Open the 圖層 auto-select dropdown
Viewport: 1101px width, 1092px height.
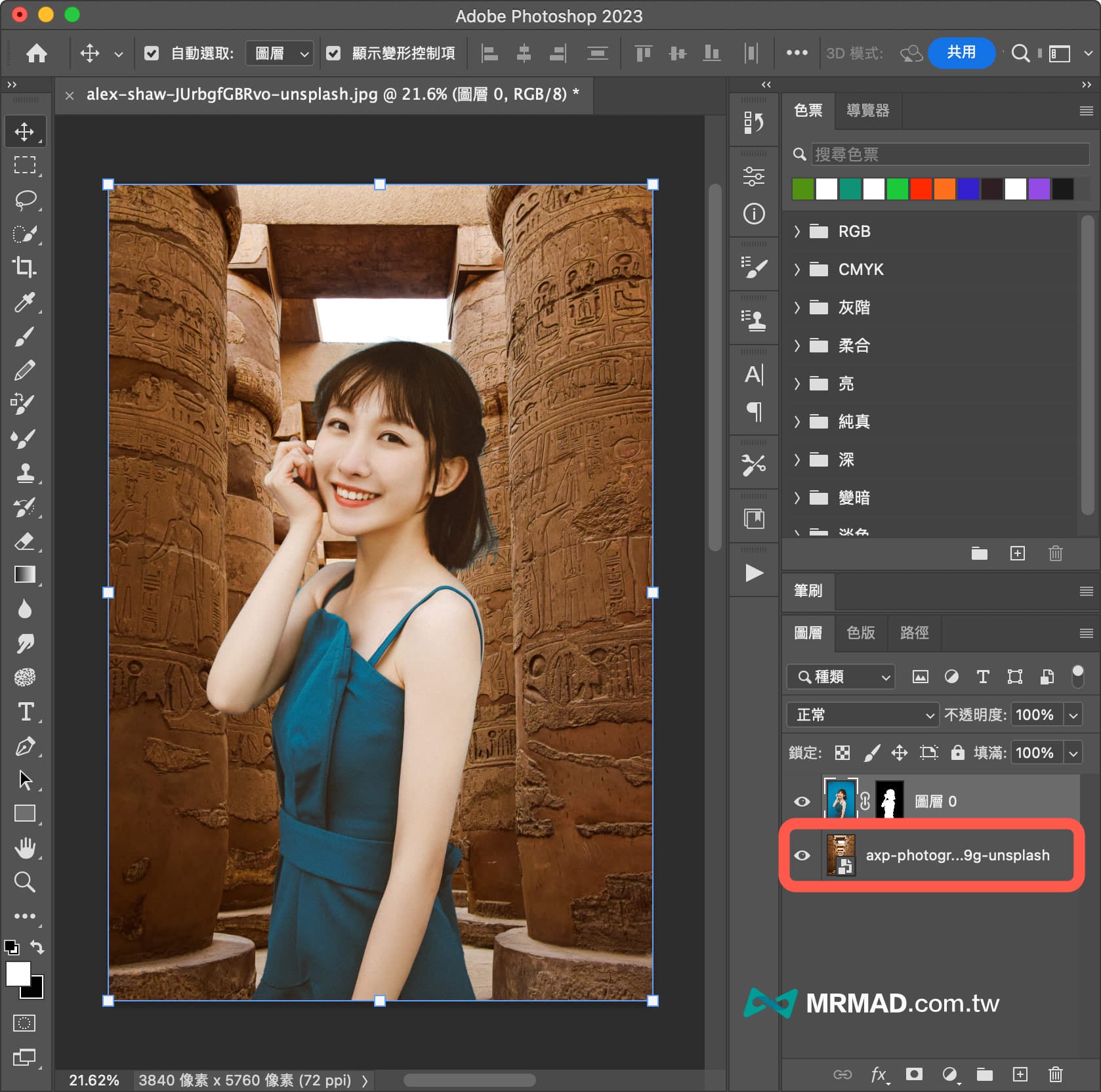[280, 53]
